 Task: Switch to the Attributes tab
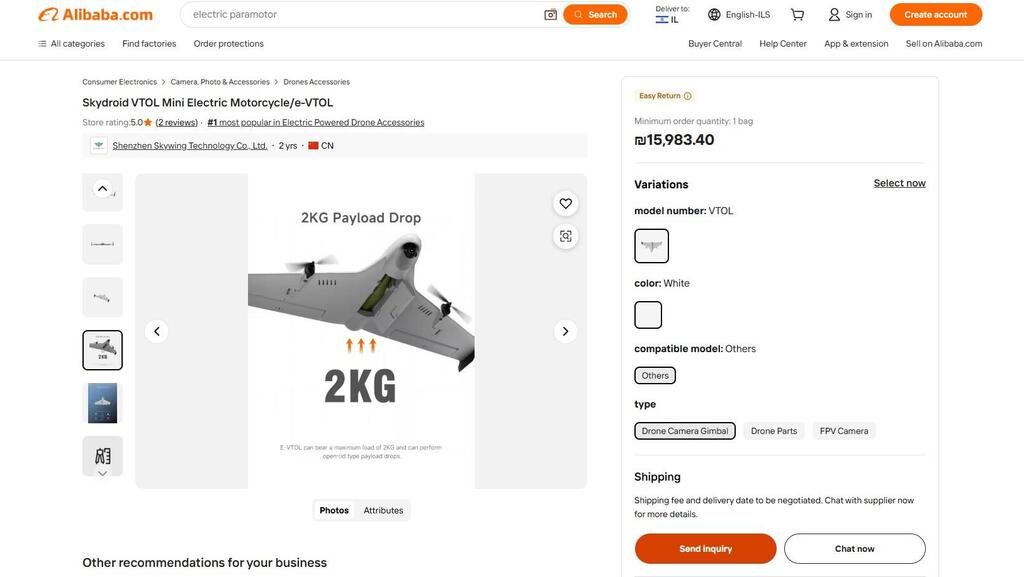pos(383,511)
